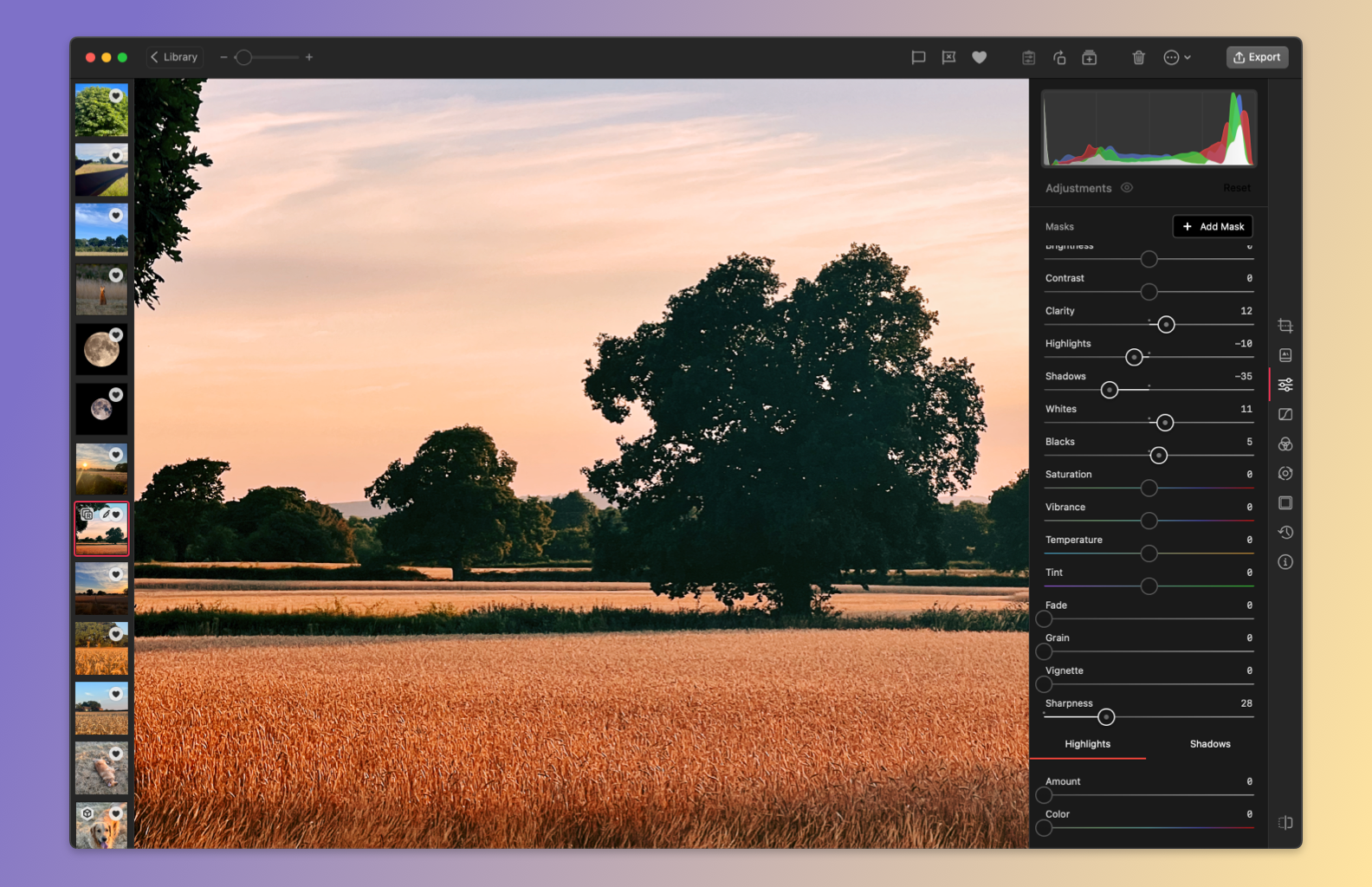Flag the current photo
Screen dimensions: 1372x887
pyautogui.click(x=918, y=57)
